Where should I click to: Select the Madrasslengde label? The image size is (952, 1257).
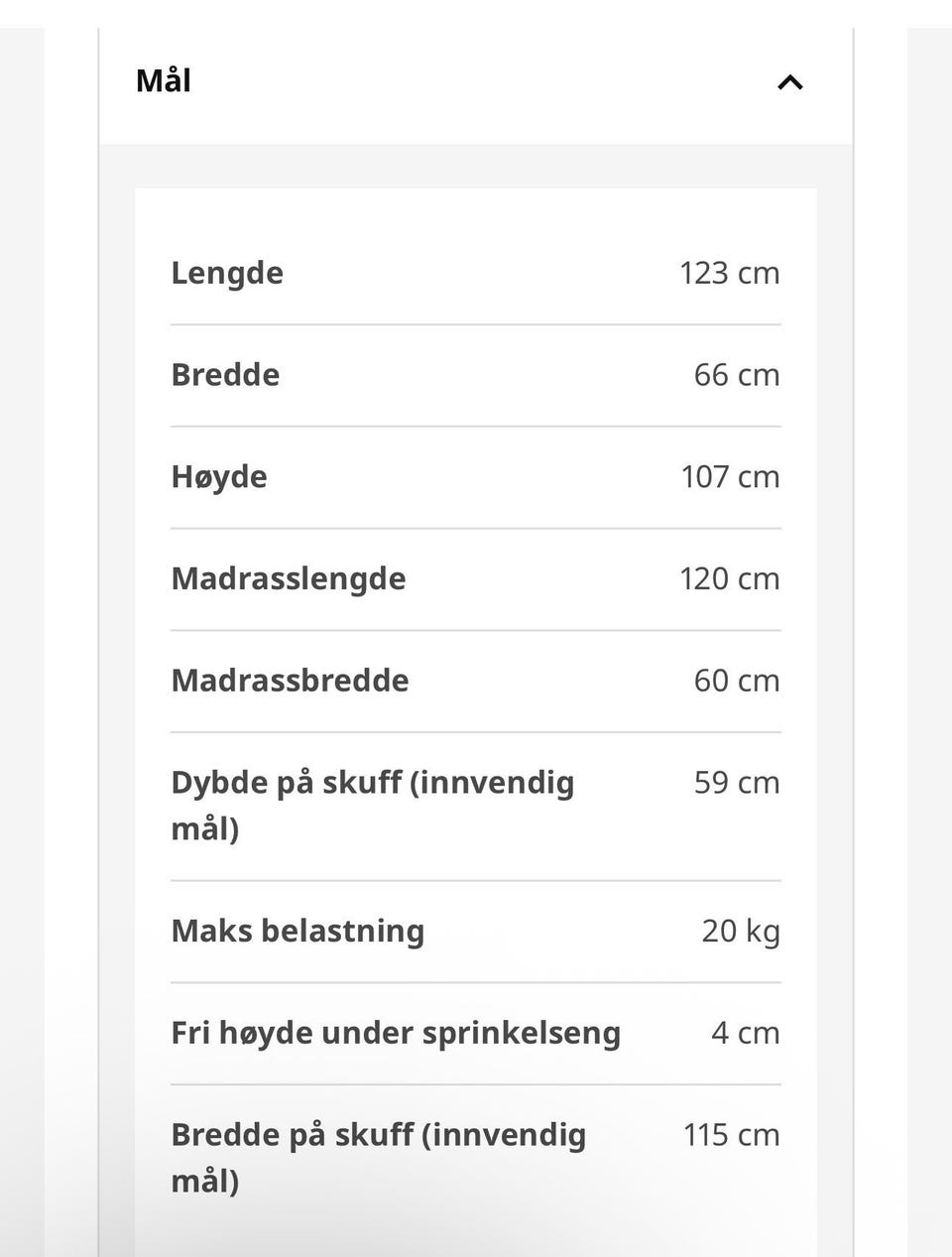coord(289,578)
